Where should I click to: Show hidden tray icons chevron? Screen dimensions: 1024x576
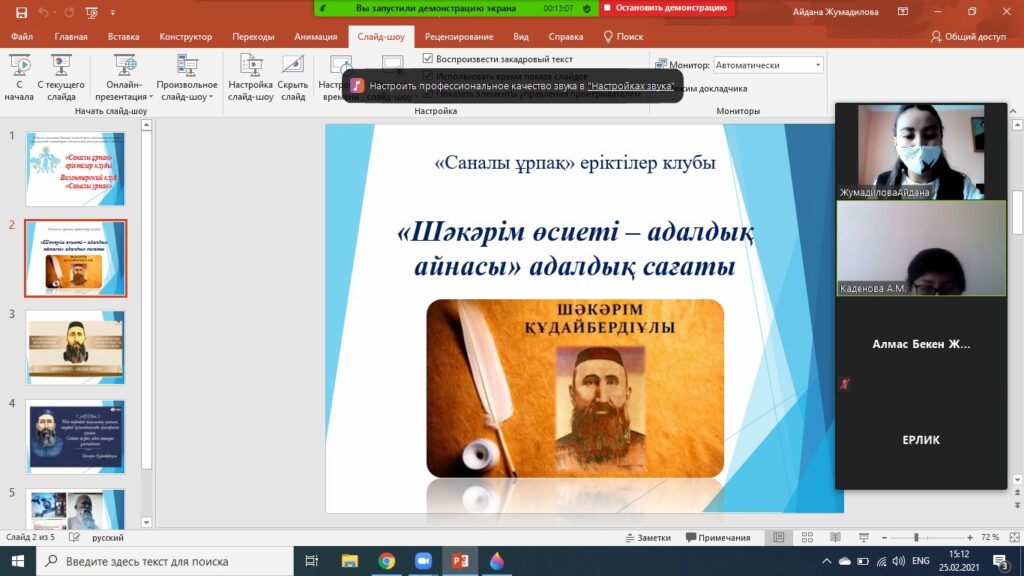click(826, 561)
